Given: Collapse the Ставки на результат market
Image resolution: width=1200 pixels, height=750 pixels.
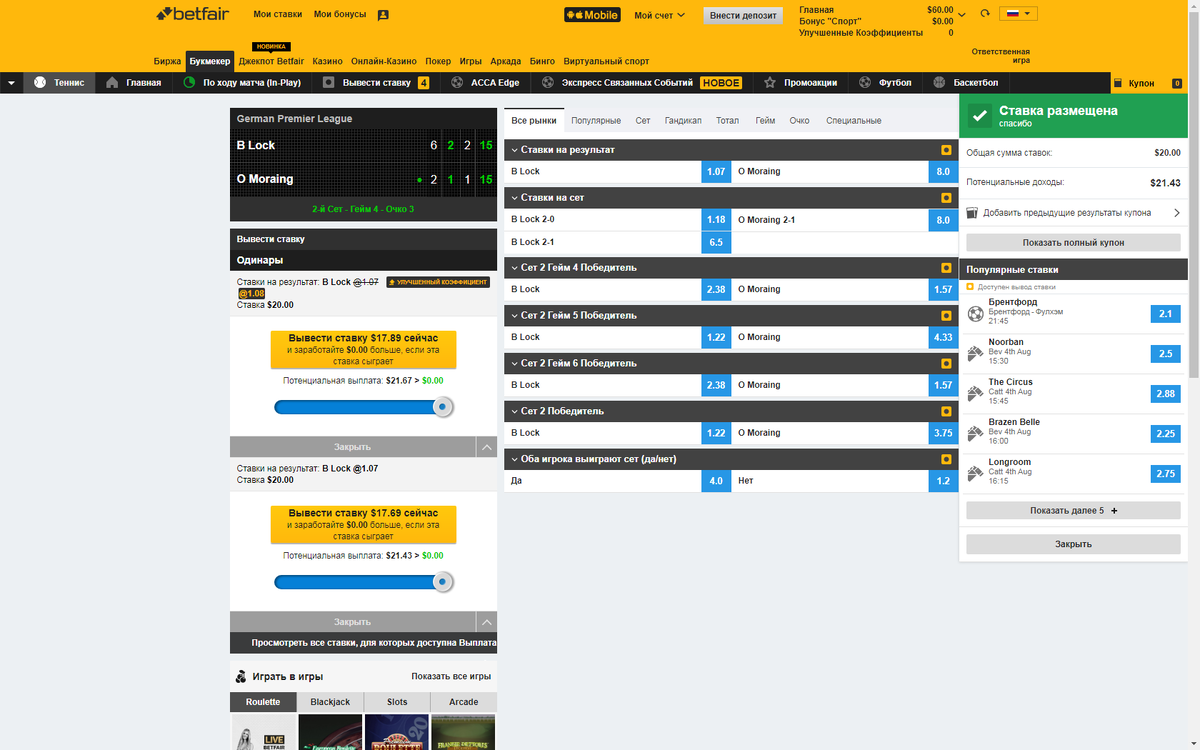Looking at the screenshot, I should (514, 150).
